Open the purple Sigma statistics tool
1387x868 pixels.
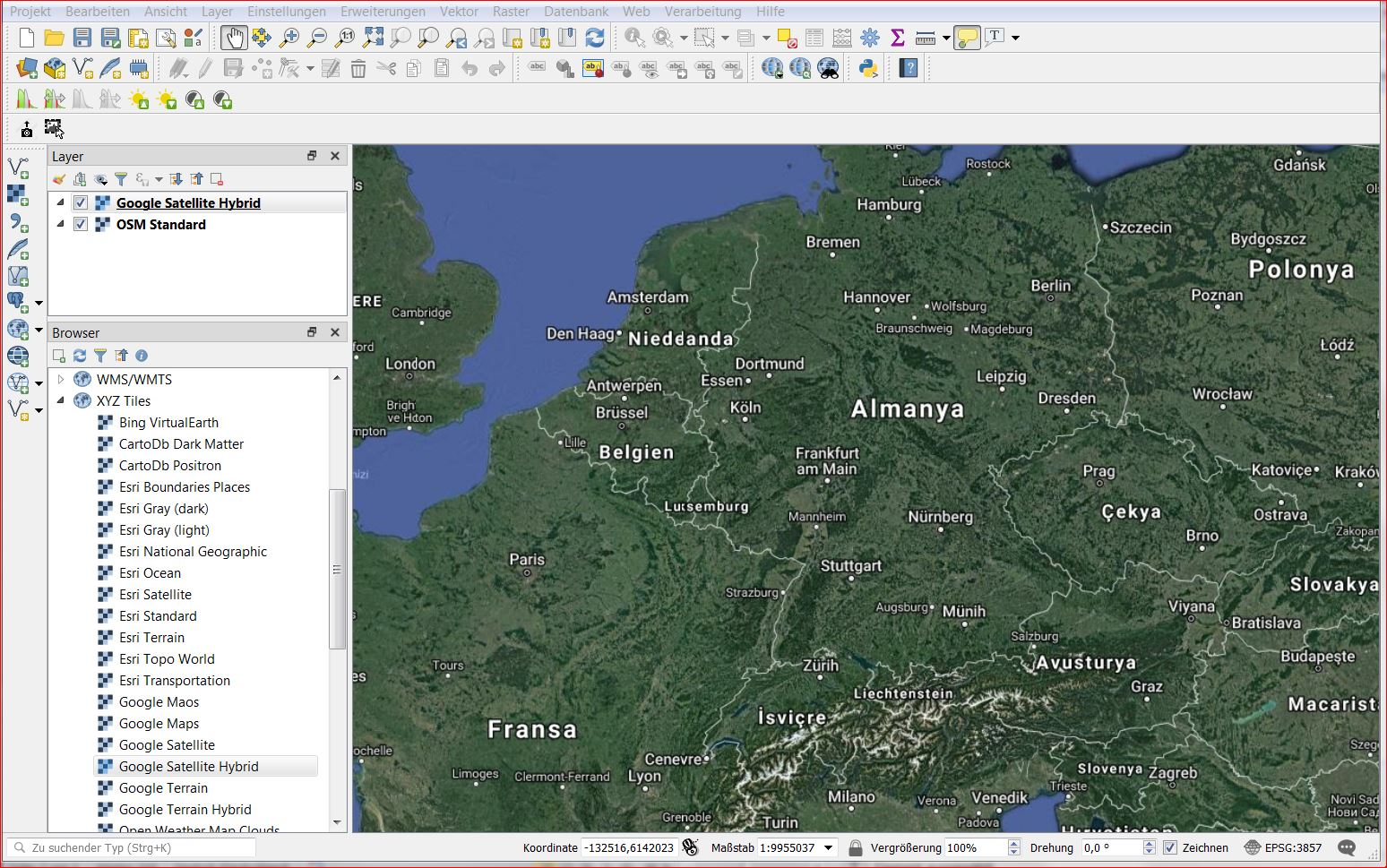pos(897,38)
